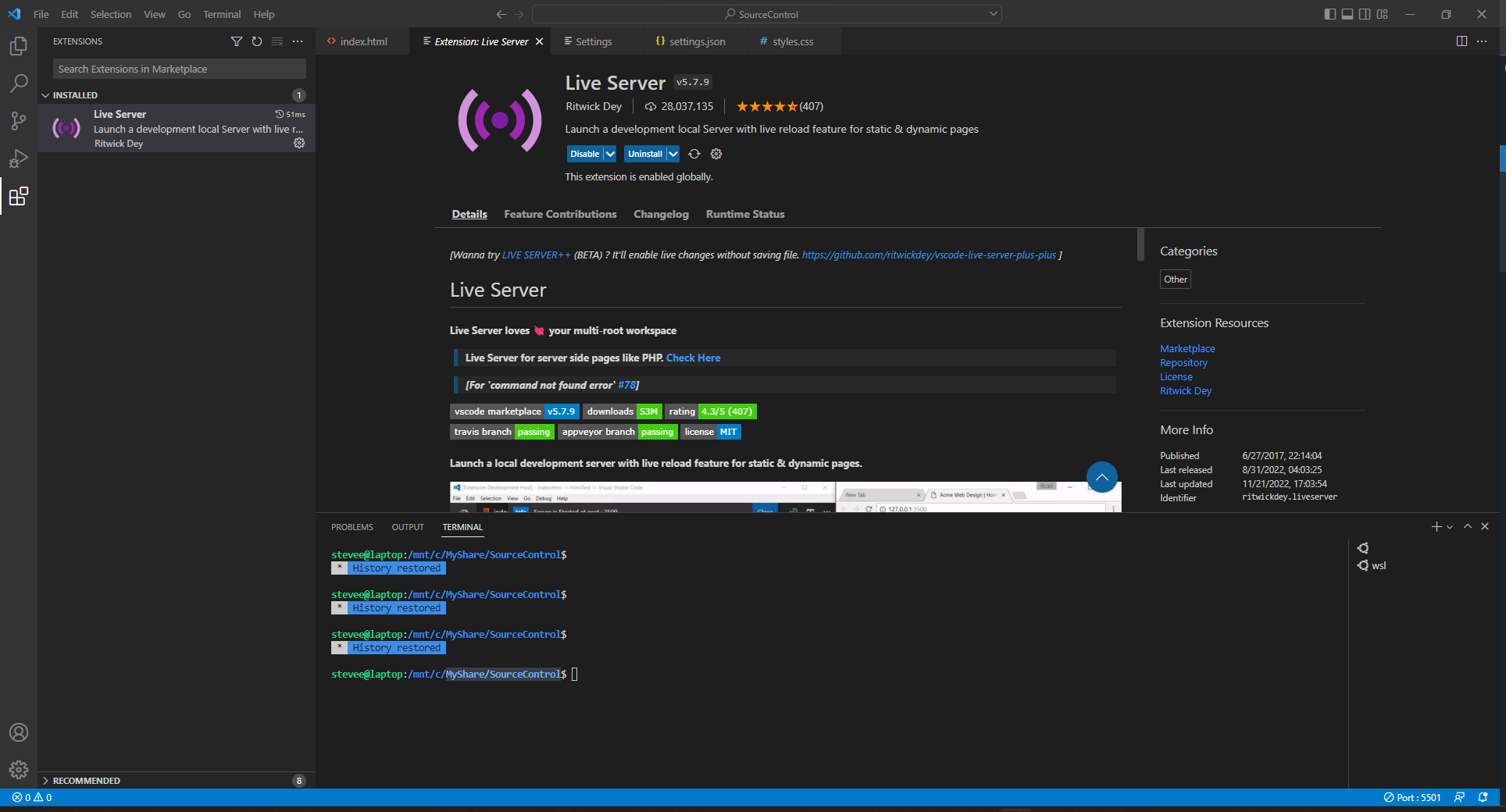Click the Uninstall button
Viewport: 1506px width, 812px height.
click(x=644, y=154)
